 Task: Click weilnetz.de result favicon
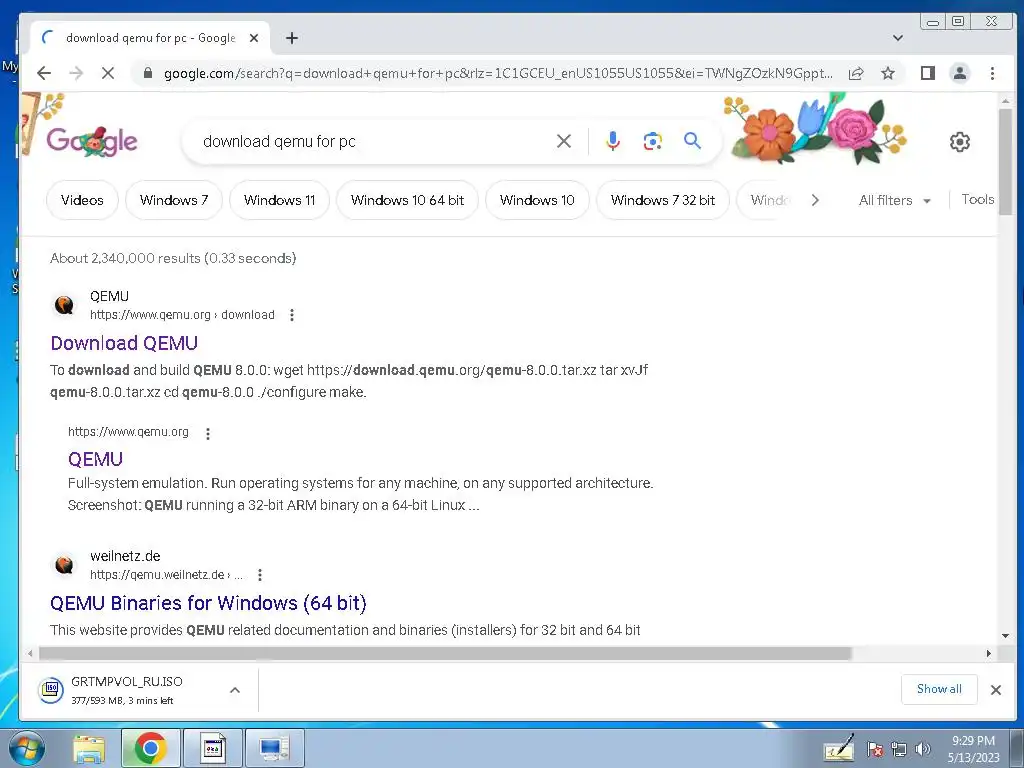[x=64, y=565]
